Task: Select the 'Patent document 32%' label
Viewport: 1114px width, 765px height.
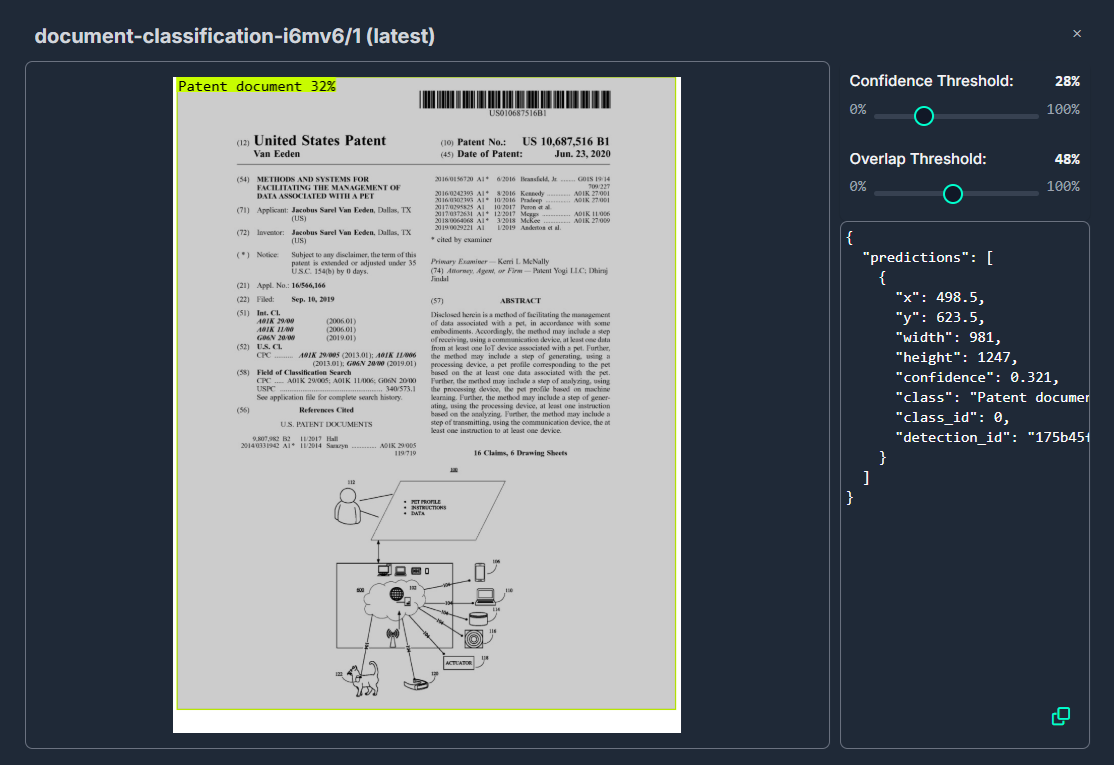Action: point(256,86)
